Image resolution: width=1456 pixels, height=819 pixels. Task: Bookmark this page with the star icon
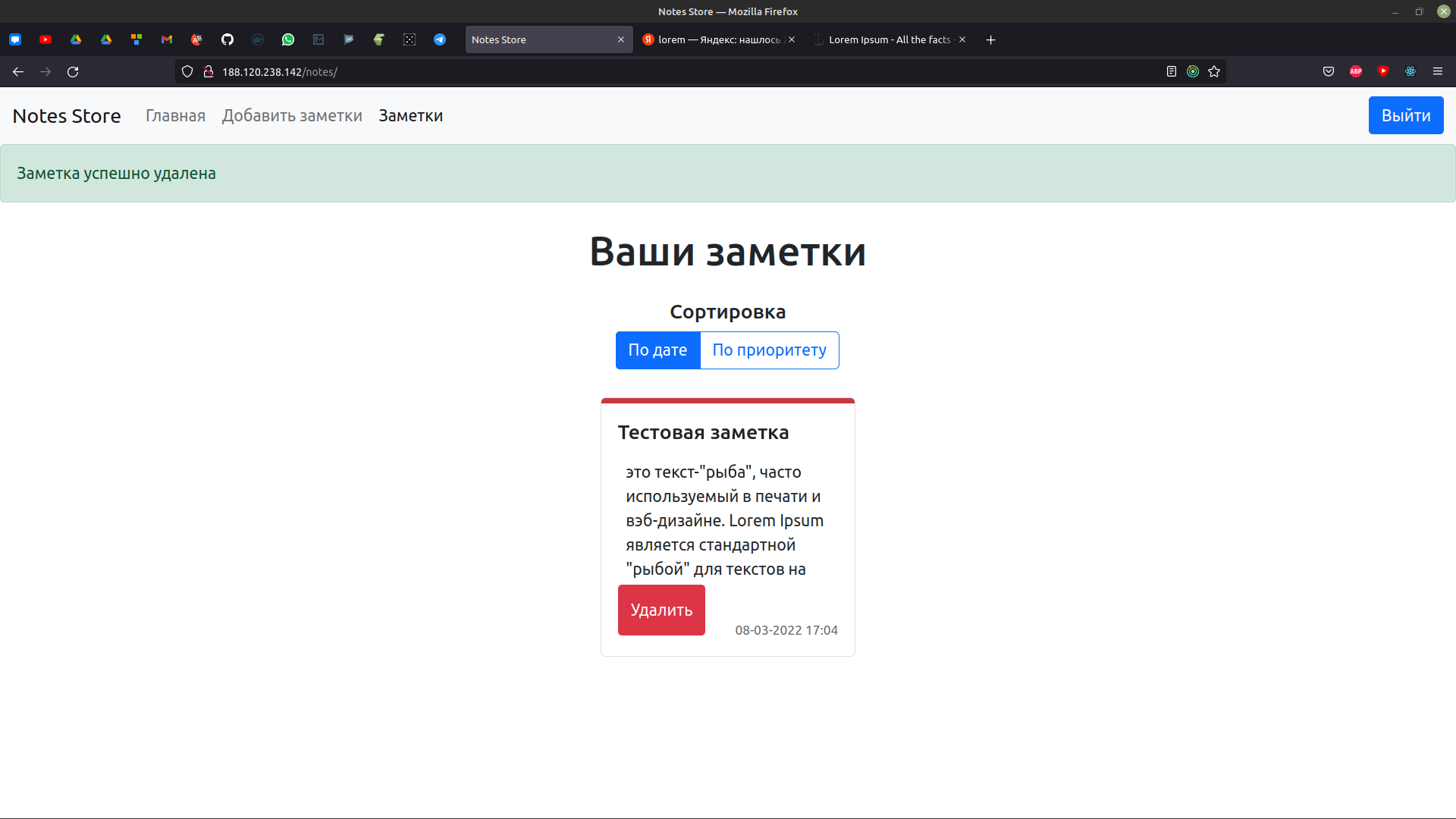[1214, 71]
